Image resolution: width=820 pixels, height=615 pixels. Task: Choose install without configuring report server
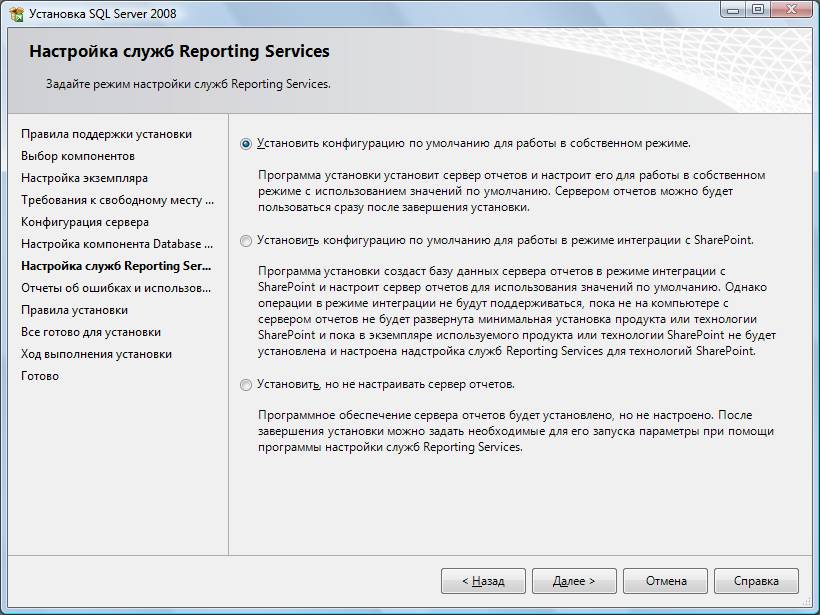(x=246, y=385)
